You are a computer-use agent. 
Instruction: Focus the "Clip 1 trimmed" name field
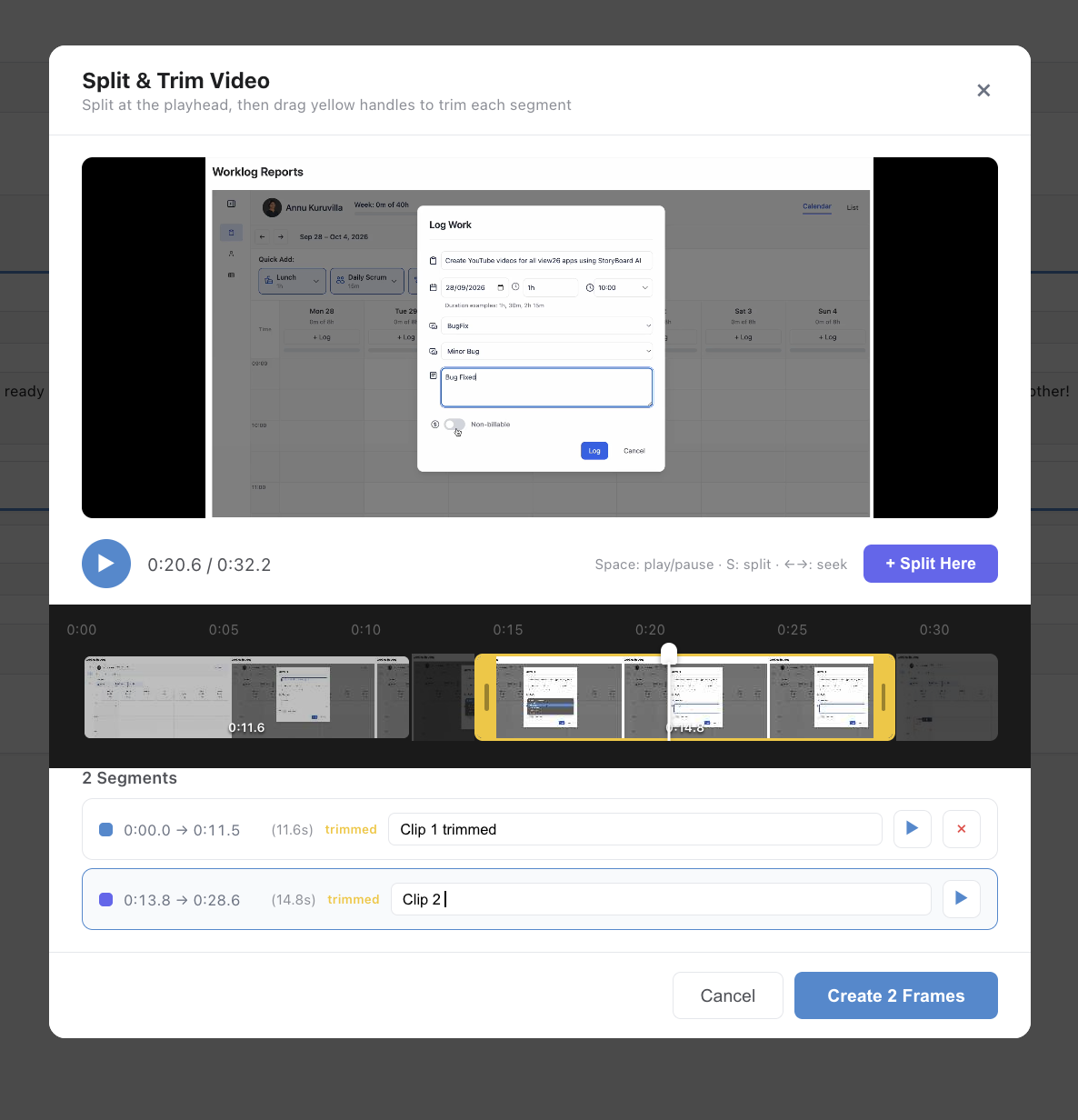tap(635, 829)
